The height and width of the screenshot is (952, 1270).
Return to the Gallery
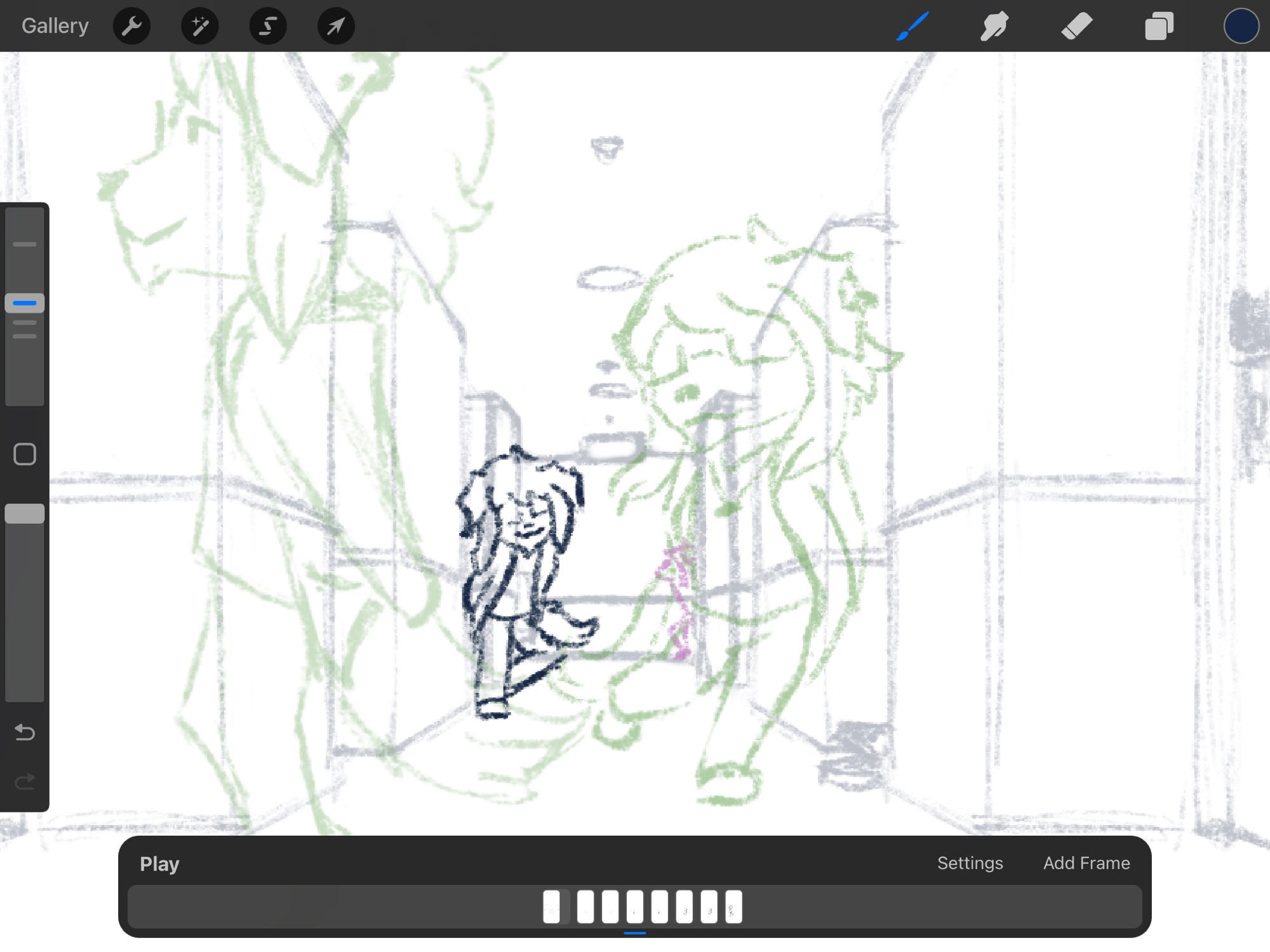[55, 26]
